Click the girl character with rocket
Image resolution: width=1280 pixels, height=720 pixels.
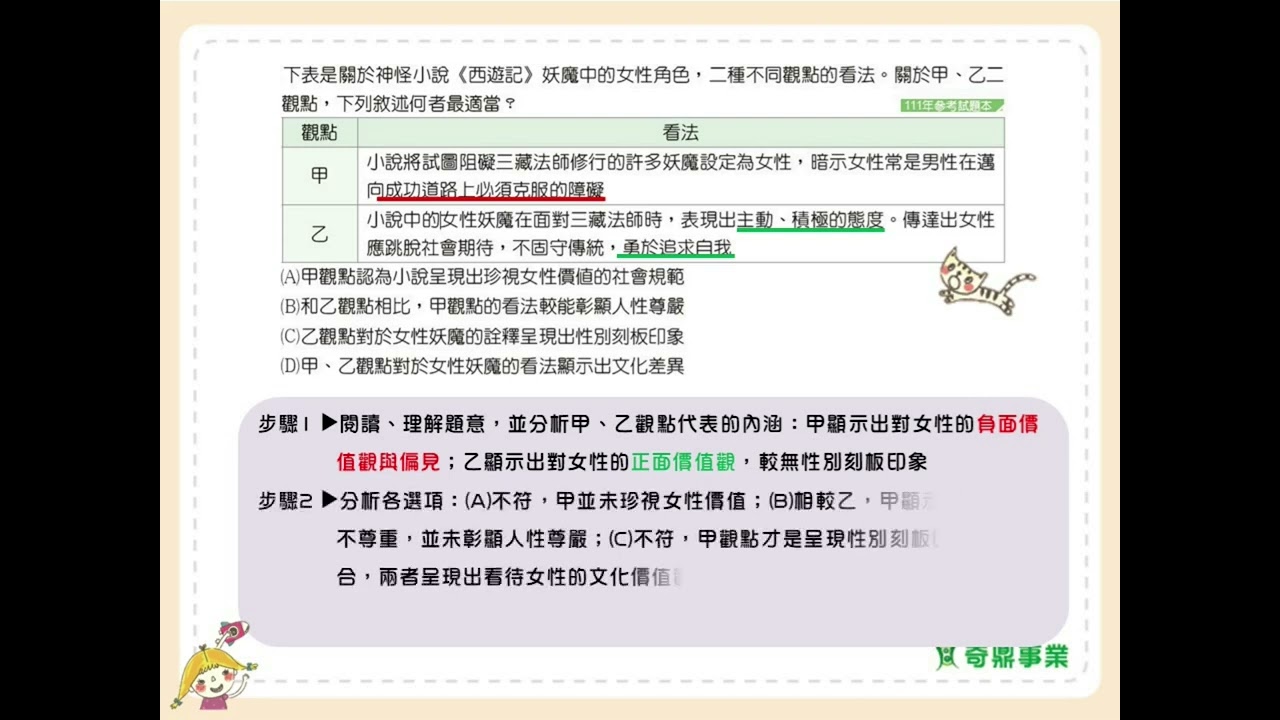click(x=215, y=665)
